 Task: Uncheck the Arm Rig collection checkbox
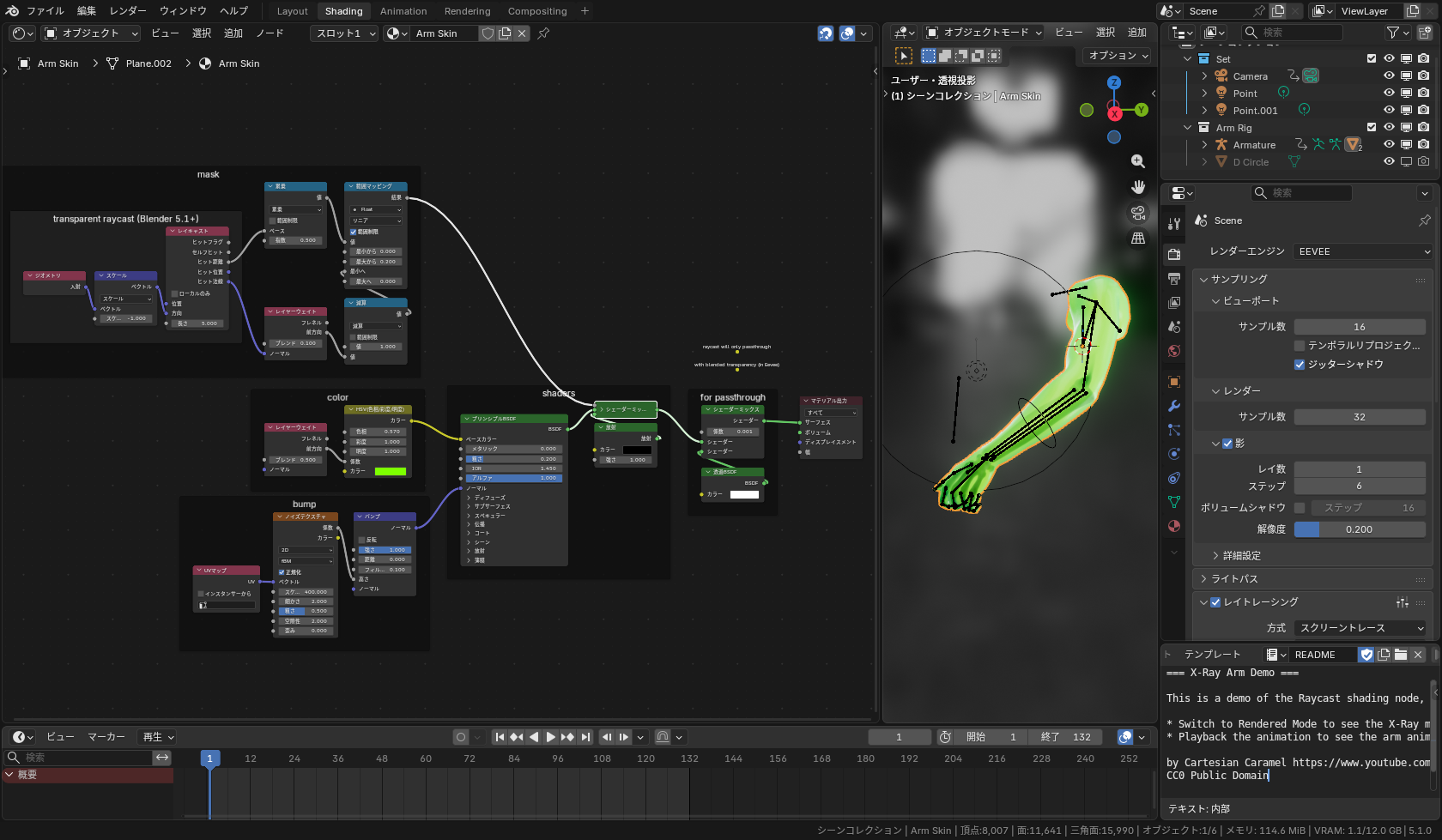click(x=1372, y=127)
